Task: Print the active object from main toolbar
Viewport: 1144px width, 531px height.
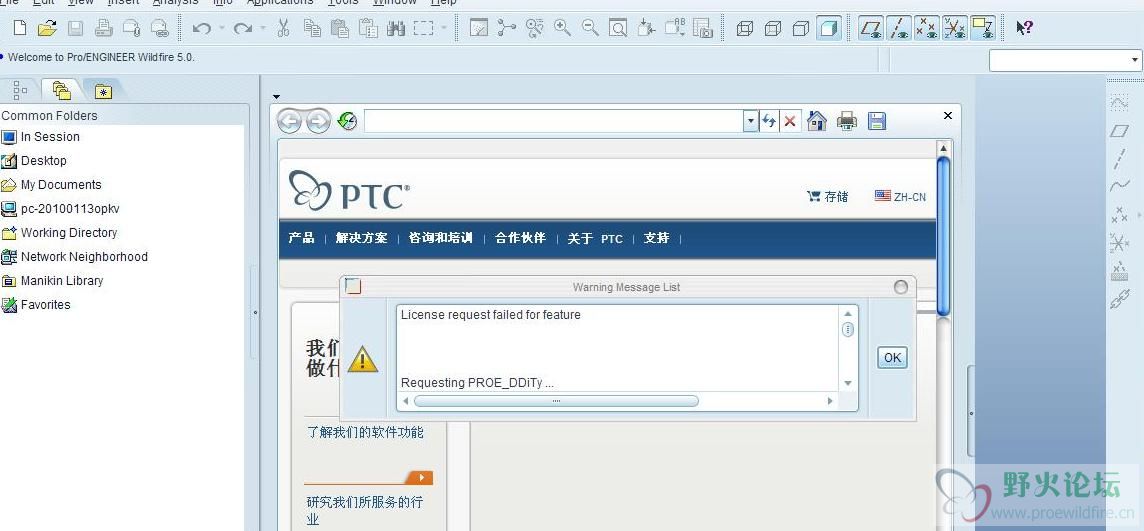Action: click(104, 28)
